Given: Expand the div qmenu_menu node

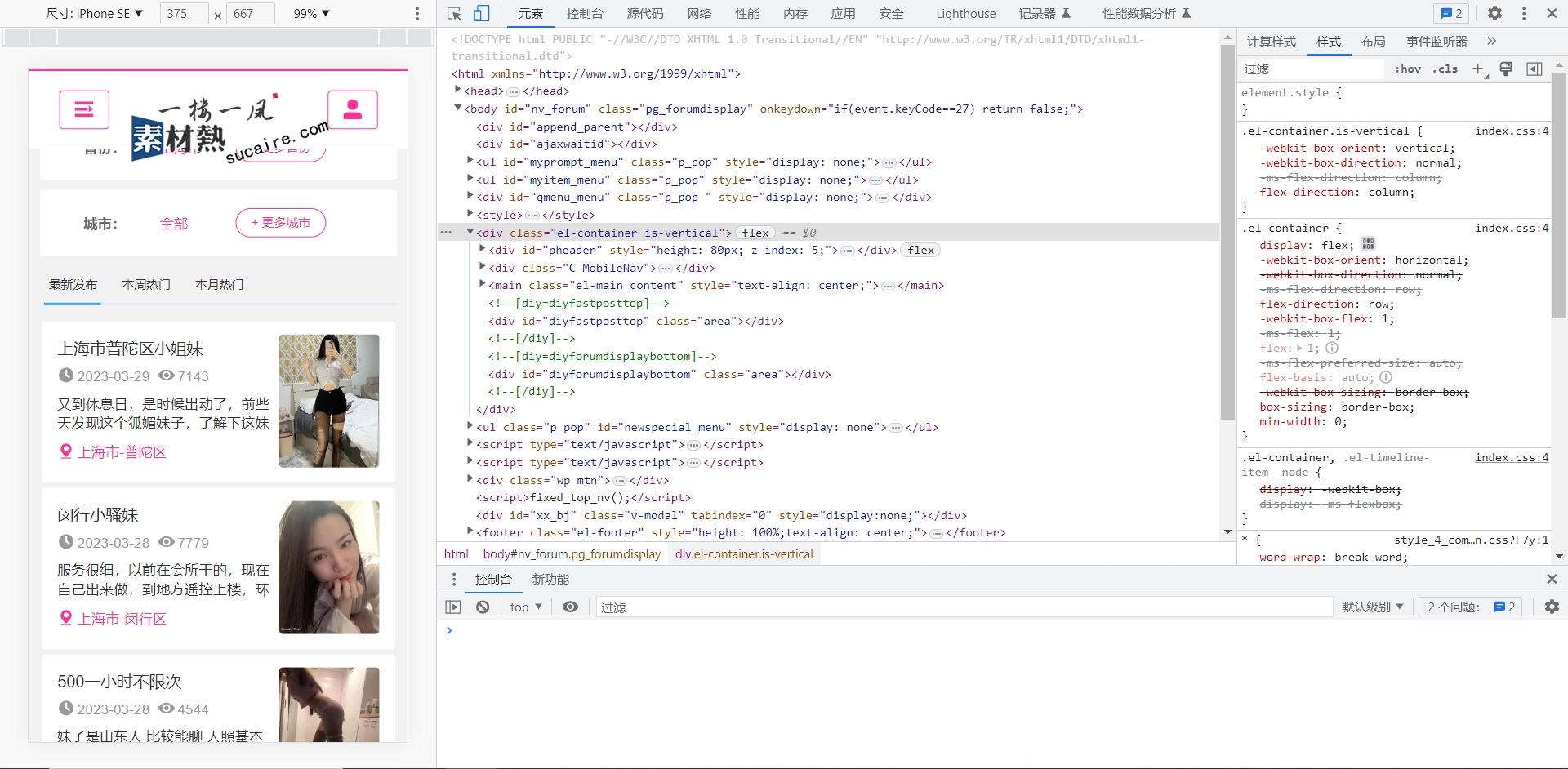Looking at the screenshot, I should click(470, 197).
